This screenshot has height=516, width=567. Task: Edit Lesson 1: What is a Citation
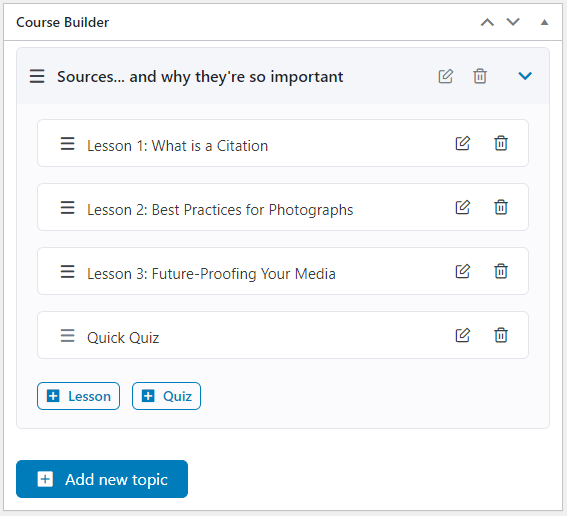pos(462,143)
